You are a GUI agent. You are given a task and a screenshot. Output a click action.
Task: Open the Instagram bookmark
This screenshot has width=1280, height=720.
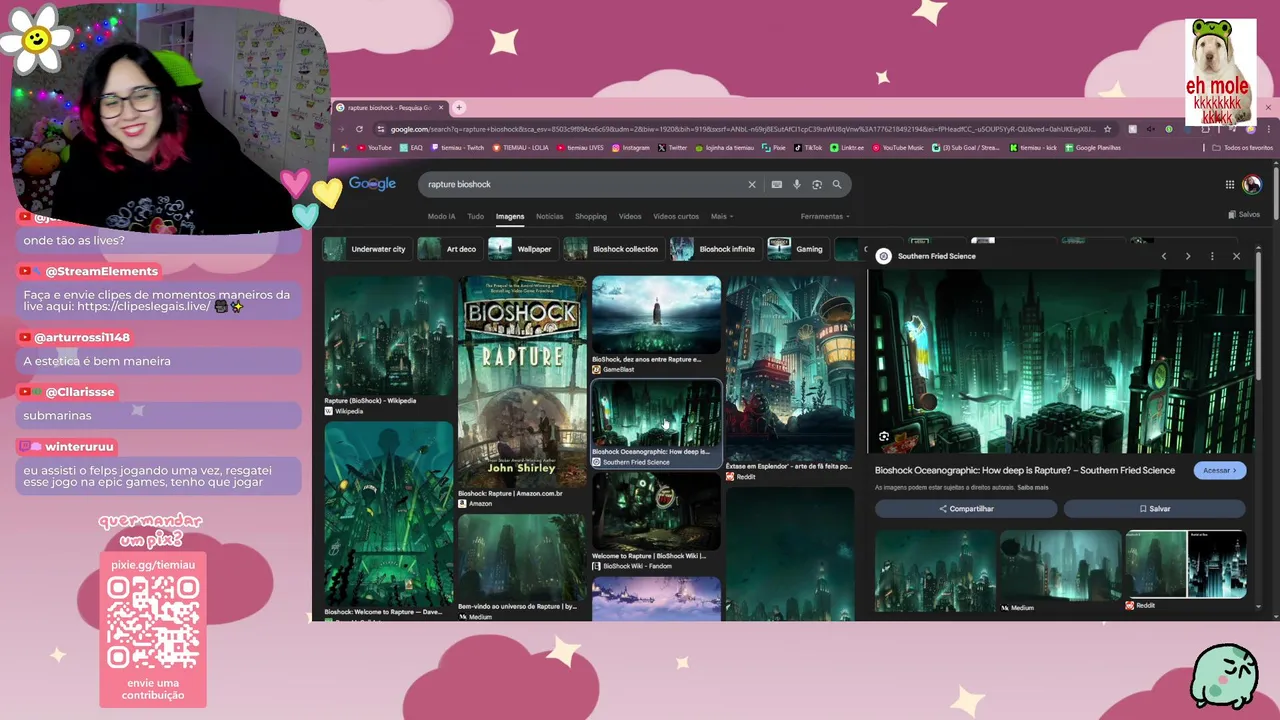point(630,148)
